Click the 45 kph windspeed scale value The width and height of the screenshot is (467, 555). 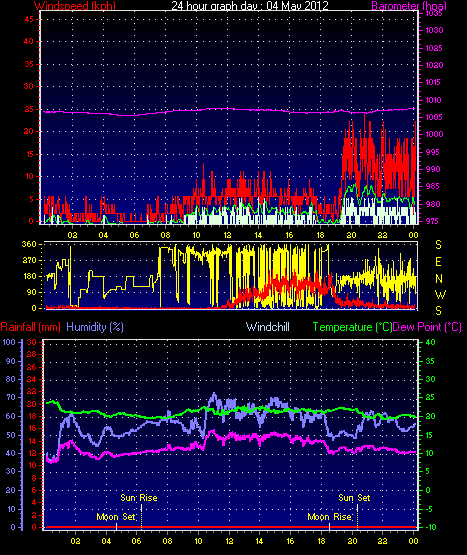coord(29,19)
